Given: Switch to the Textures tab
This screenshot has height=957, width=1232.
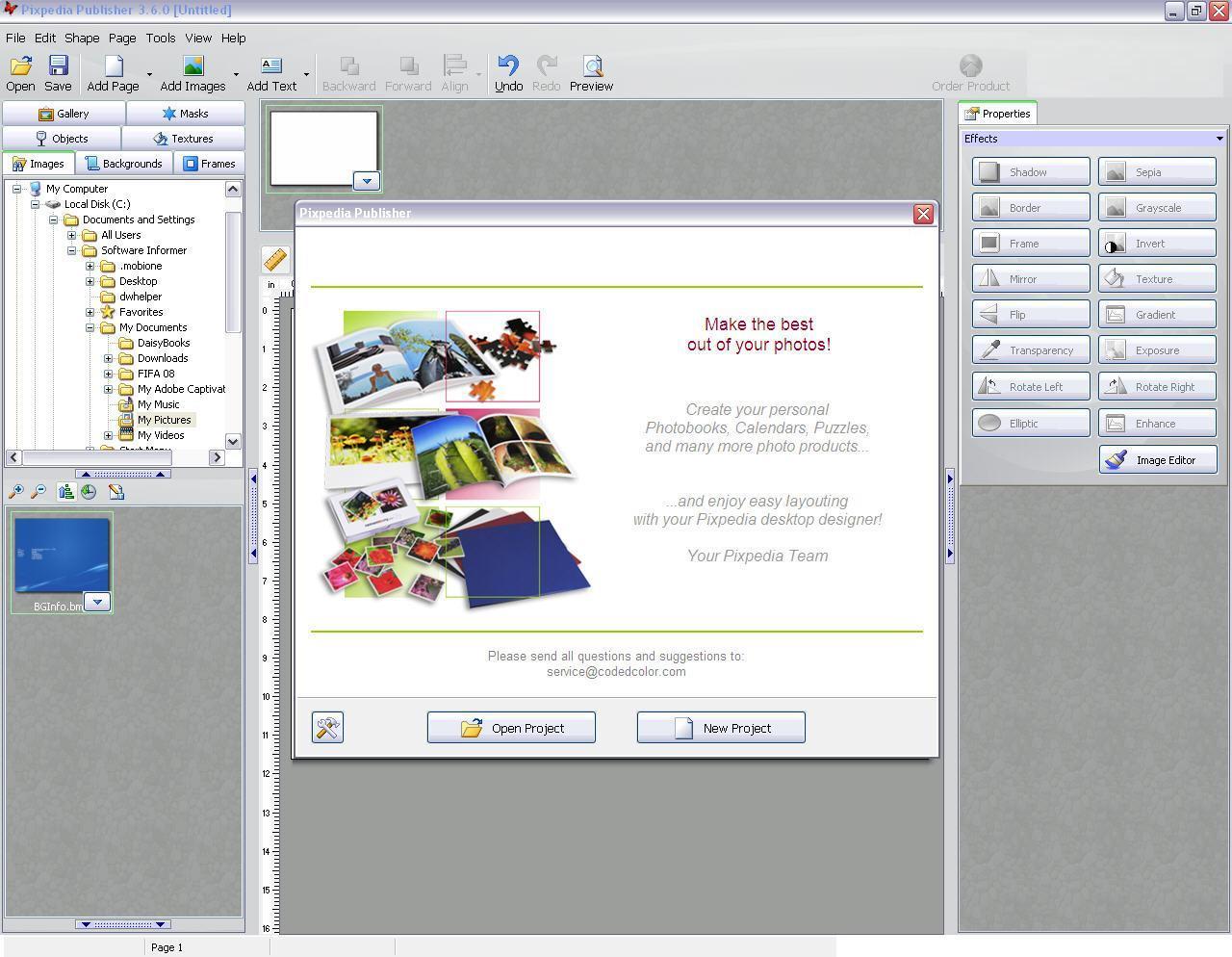Looking at the screenshot, I should (183, 139).
